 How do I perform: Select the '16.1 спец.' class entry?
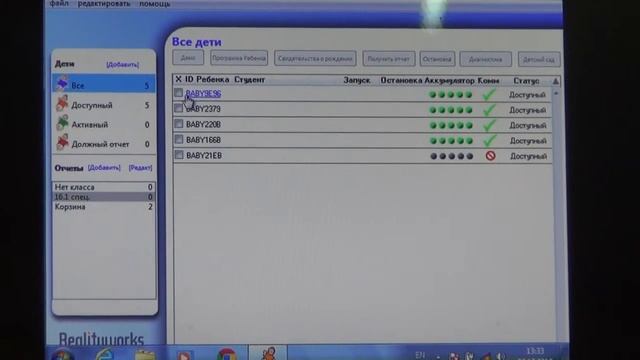pos(104,197)
